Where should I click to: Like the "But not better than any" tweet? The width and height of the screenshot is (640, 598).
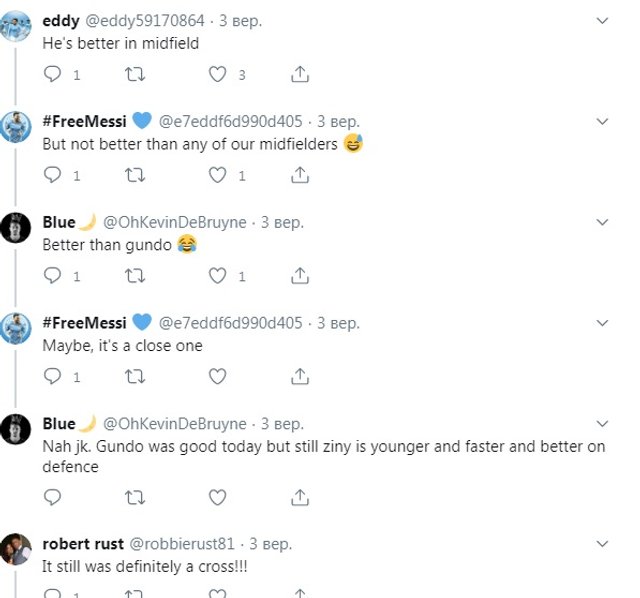[x=217, y=175]
